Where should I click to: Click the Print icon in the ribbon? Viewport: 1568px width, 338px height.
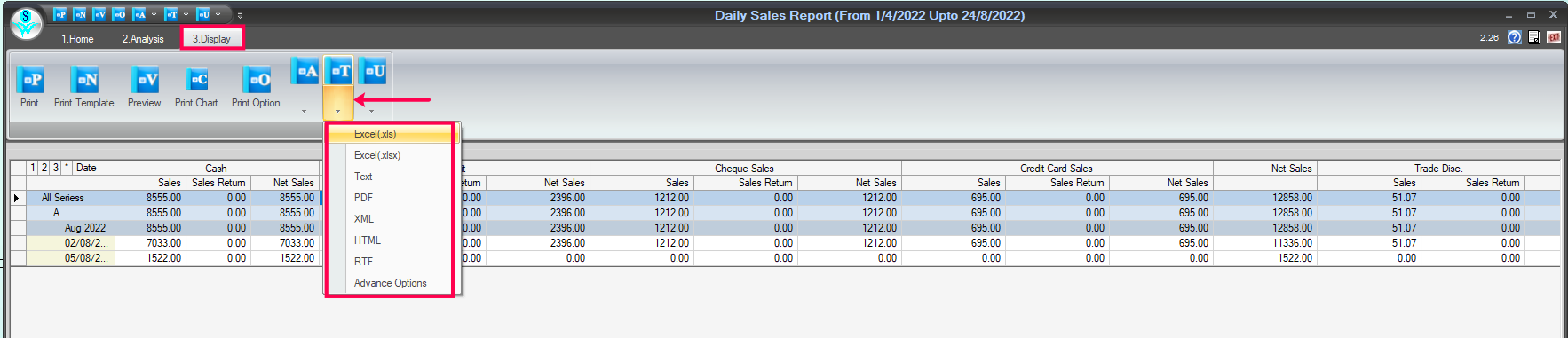(x=29, y=87)
